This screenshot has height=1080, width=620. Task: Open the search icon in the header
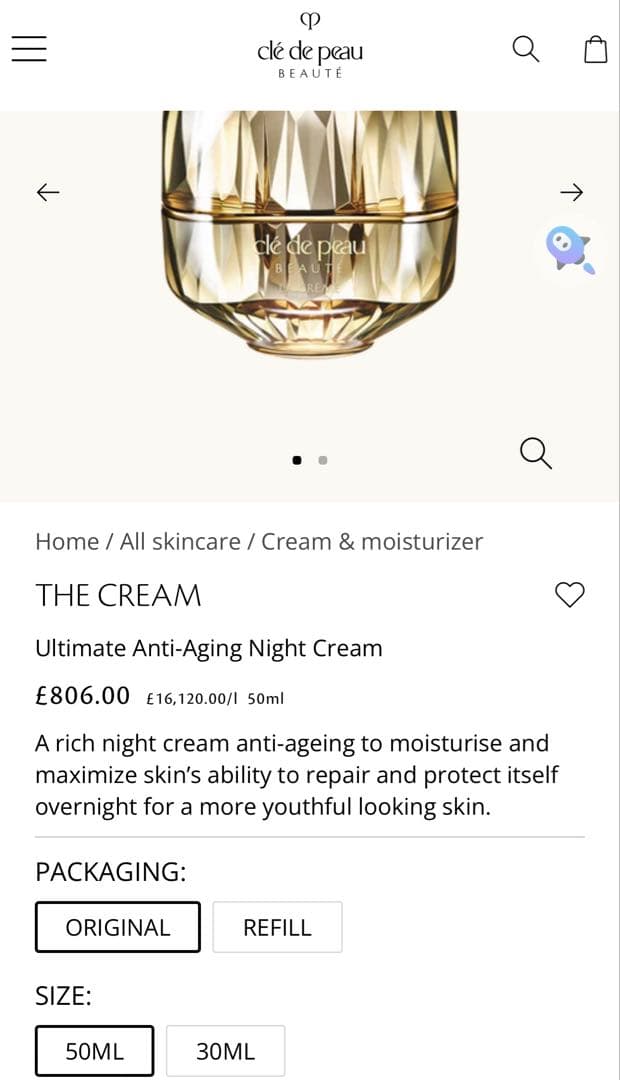click(x=525, y=48)
